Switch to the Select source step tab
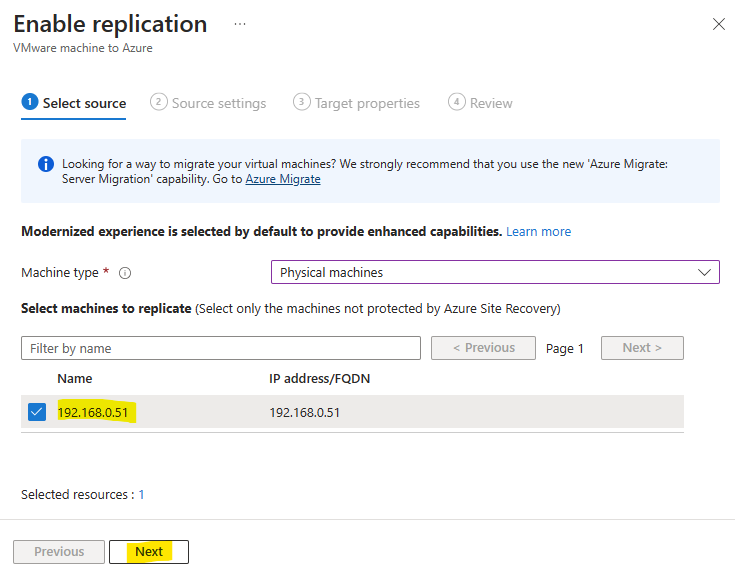The image size is (735, 570). pyautogui.click(x=74, y=103)
